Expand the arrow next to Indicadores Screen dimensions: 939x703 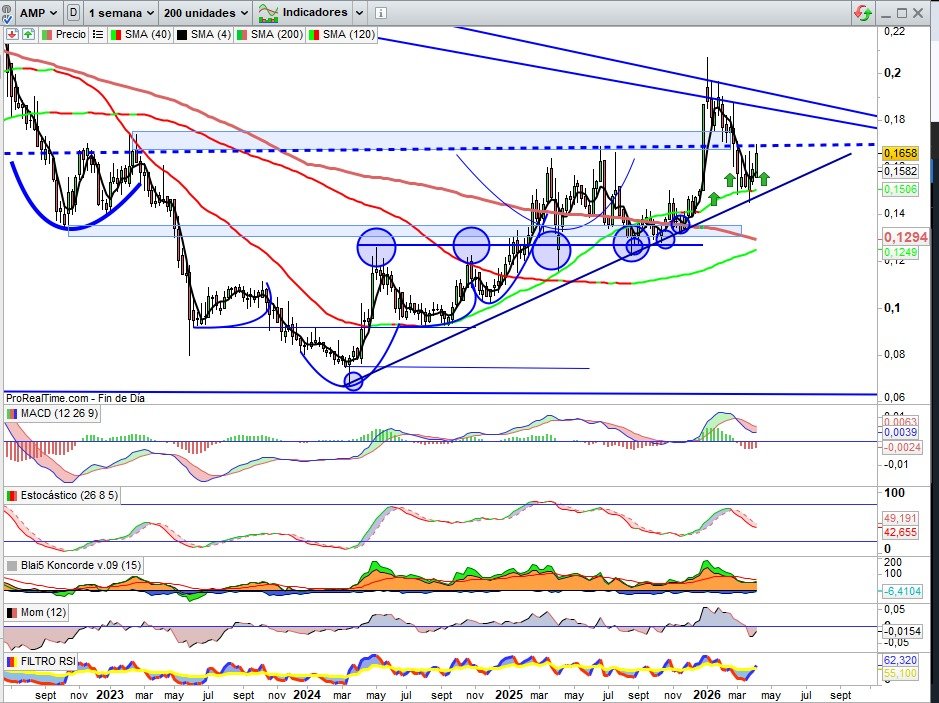tap(359, 13)
